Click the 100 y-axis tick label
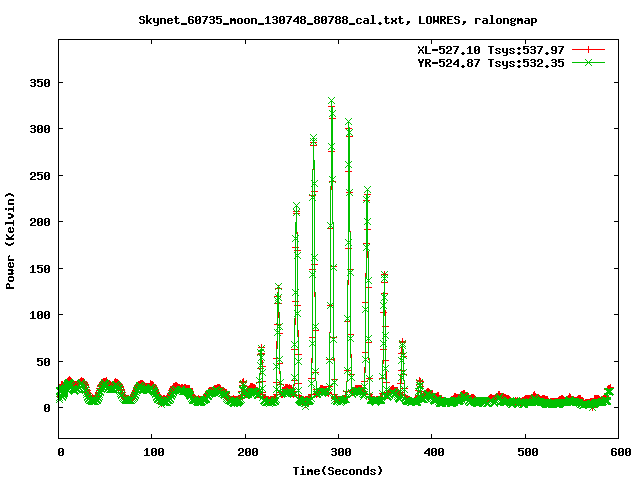This screenshot has height=480, width=640. 40,315
